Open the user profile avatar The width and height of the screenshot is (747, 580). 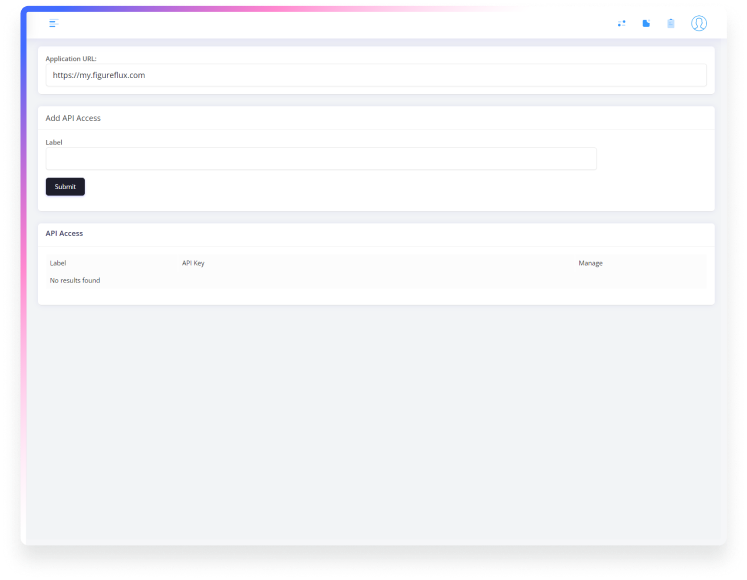point(699,23)
